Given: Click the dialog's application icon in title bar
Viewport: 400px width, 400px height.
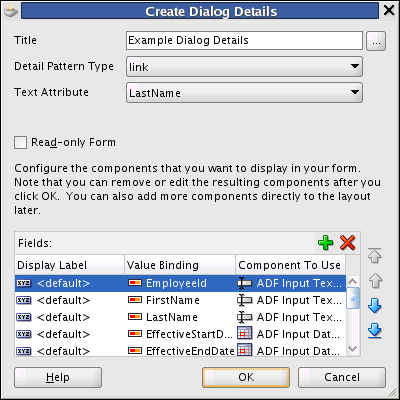Looking at the screenshot, I should click(10, 11).
